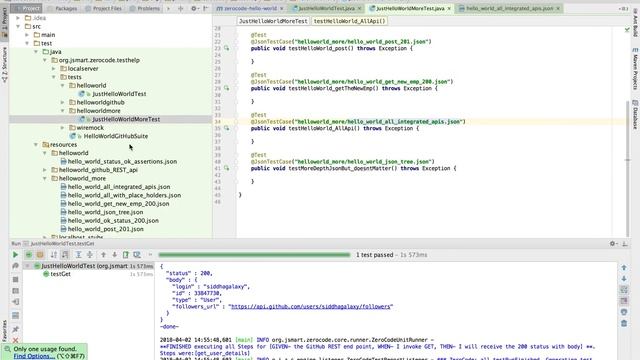Expand the localserver package
This screenshot has width=640, height=360.
(54, 69)
